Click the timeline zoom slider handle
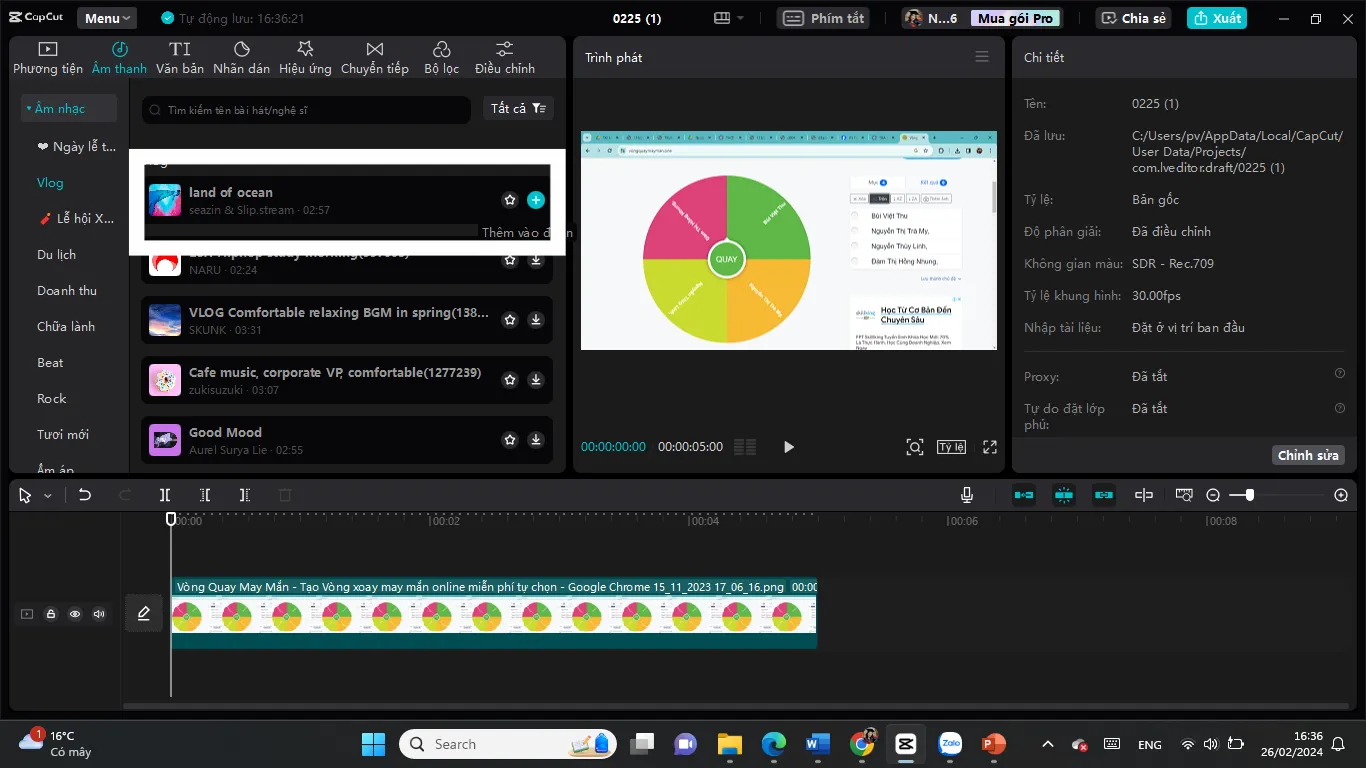The height and width of the screenshot is (768, 1366). tap(1249, 495)
